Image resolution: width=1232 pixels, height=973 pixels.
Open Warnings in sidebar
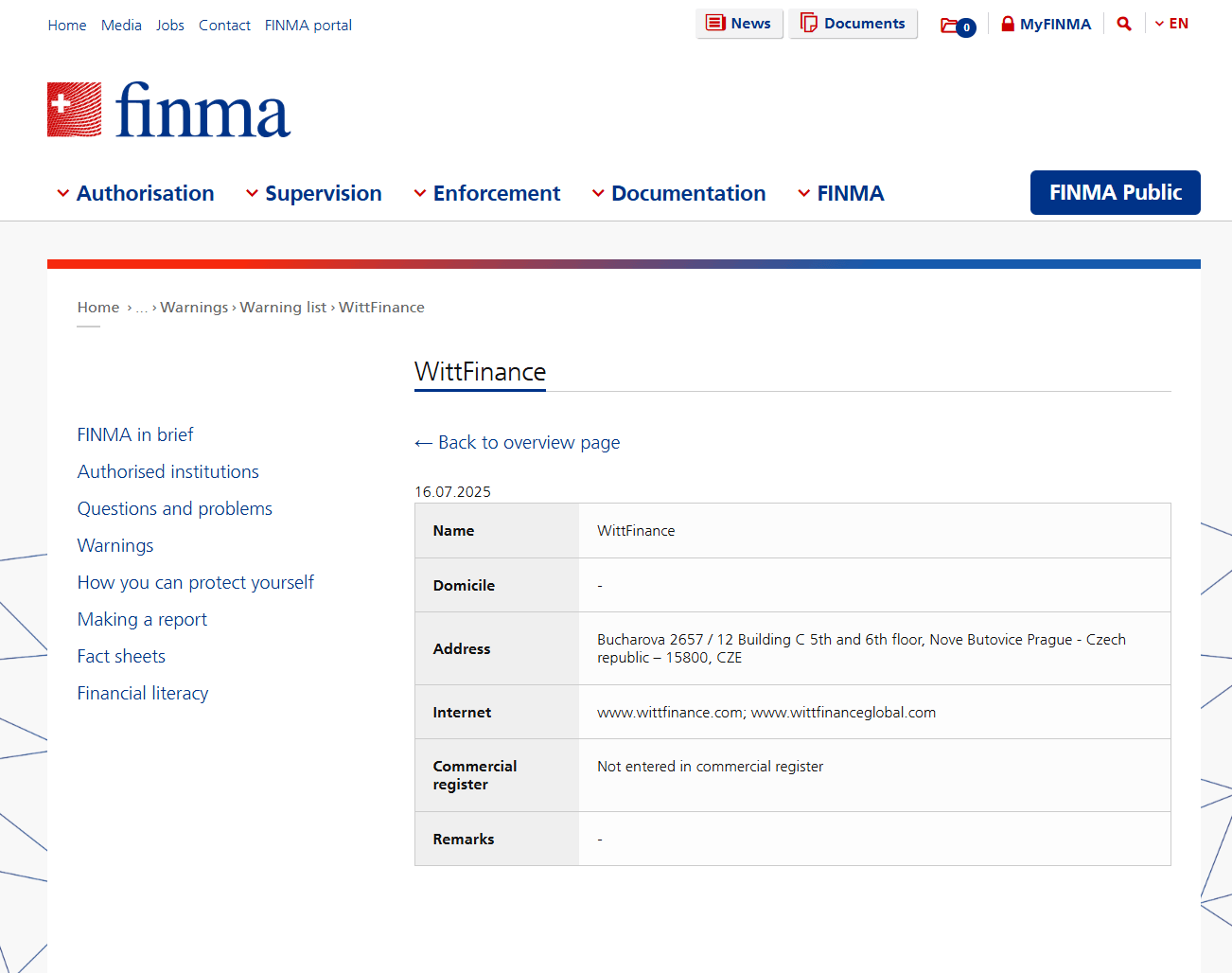click(115, 545)
